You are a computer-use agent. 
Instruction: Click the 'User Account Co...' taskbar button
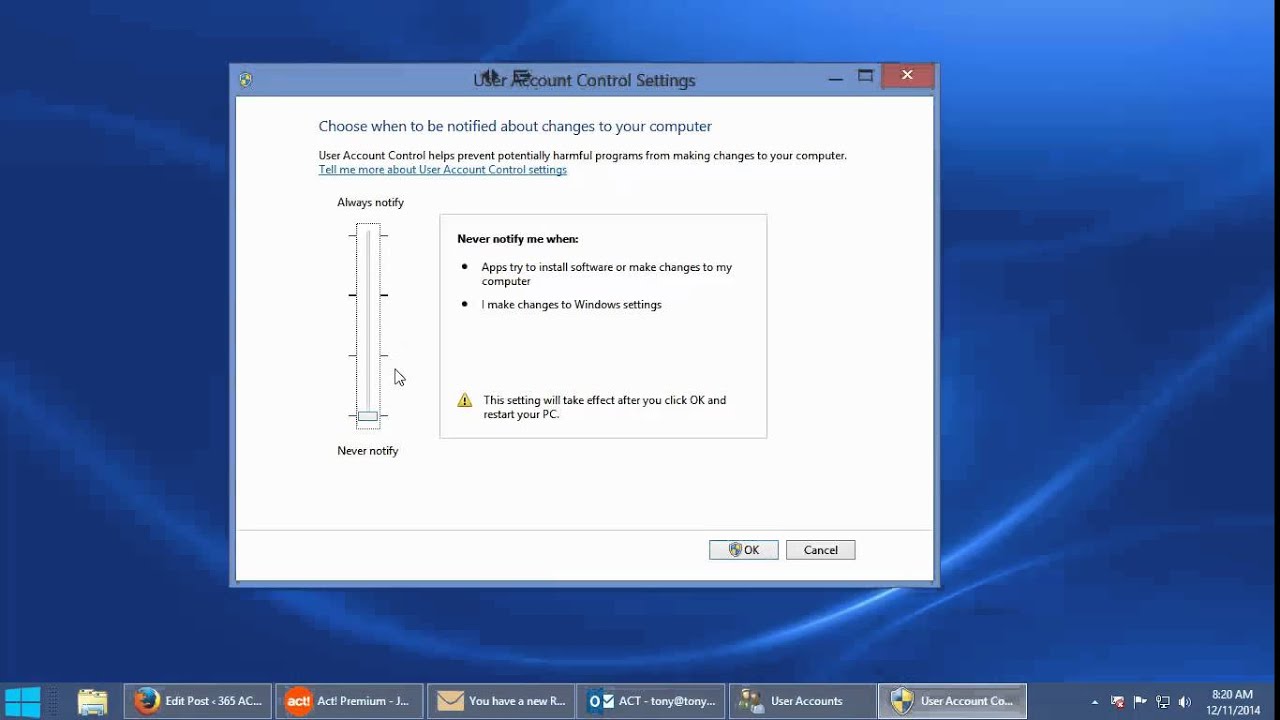pos(953,701)
